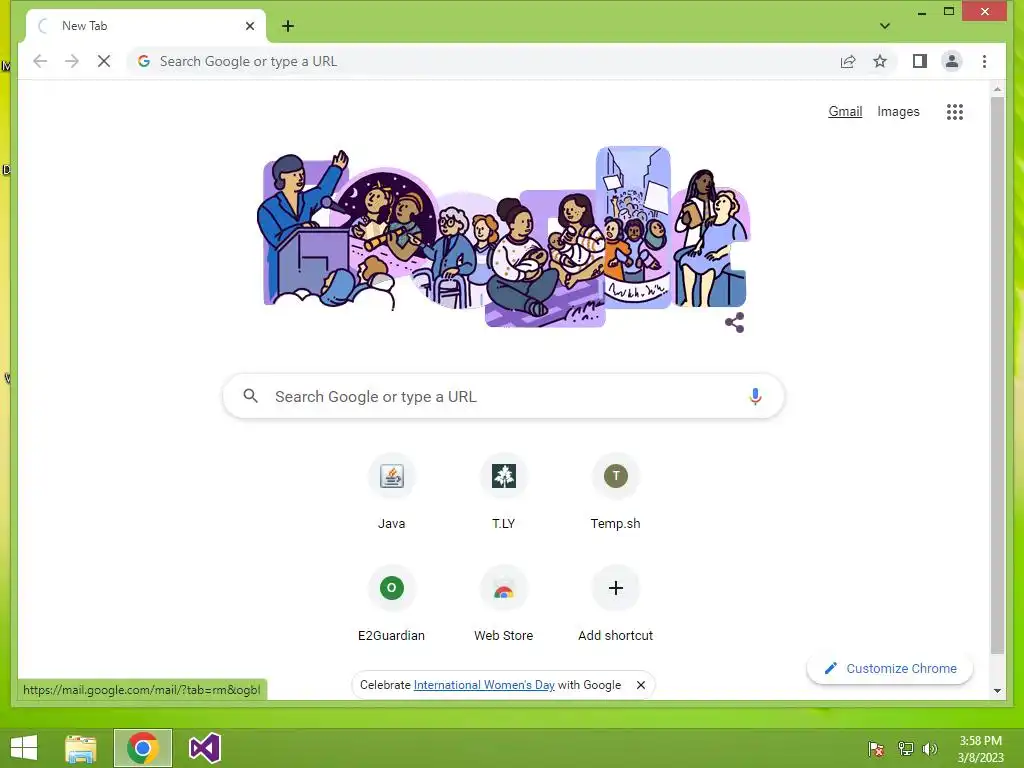
Task: Click International Women's Day link
Action: click(x=484, y=685)
